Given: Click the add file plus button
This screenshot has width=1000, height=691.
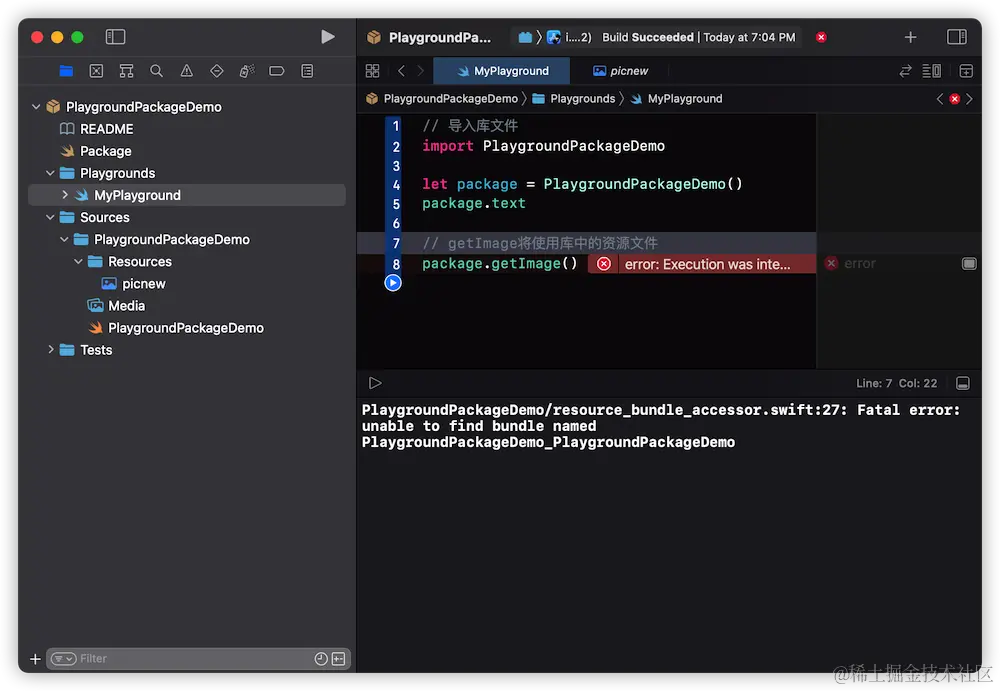Looking at the screenshot, I should point(35,658).
